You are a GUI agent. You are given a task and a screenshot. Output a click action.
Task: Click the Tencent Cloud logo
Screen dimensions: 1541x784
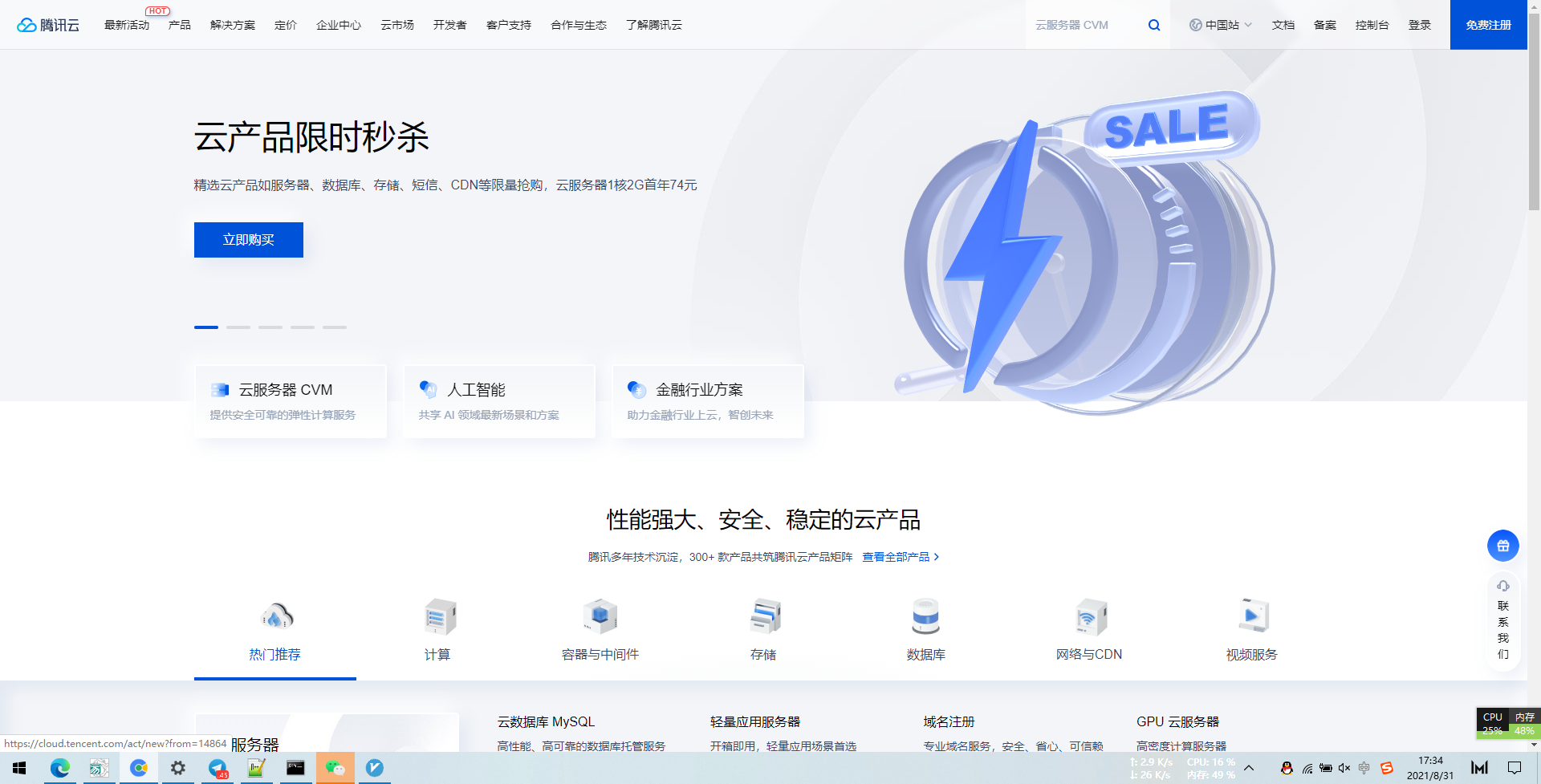[x=48, y=25]
